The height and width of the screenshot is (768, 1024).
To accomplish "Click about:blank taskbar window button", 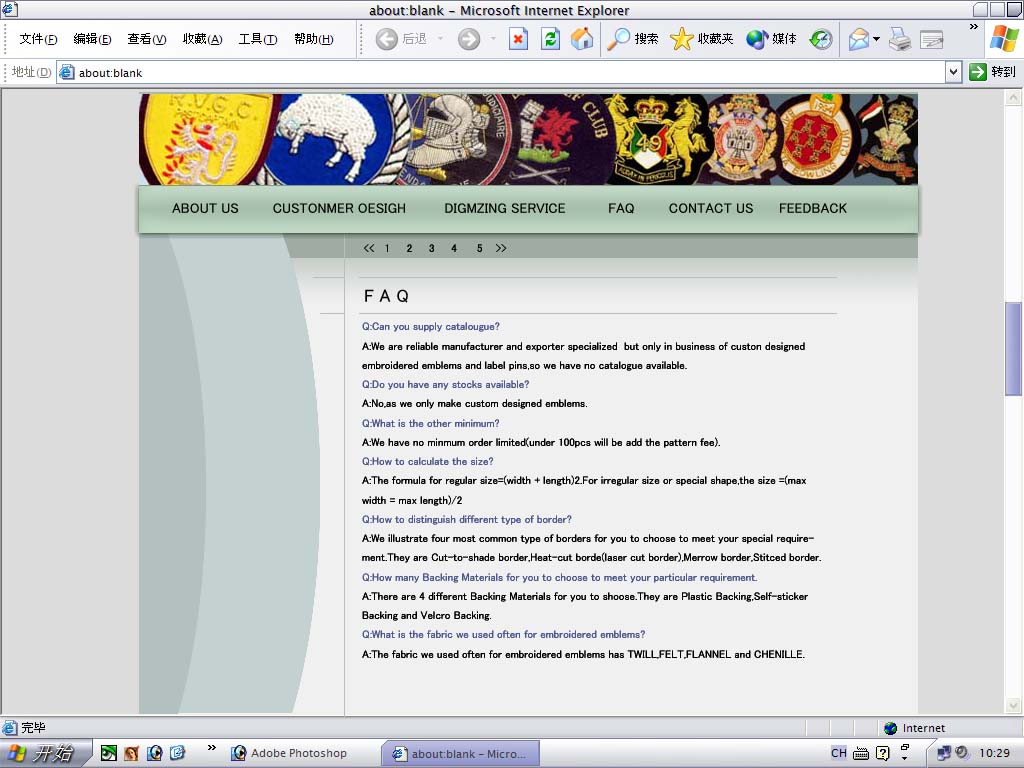I will click(460, 754).
